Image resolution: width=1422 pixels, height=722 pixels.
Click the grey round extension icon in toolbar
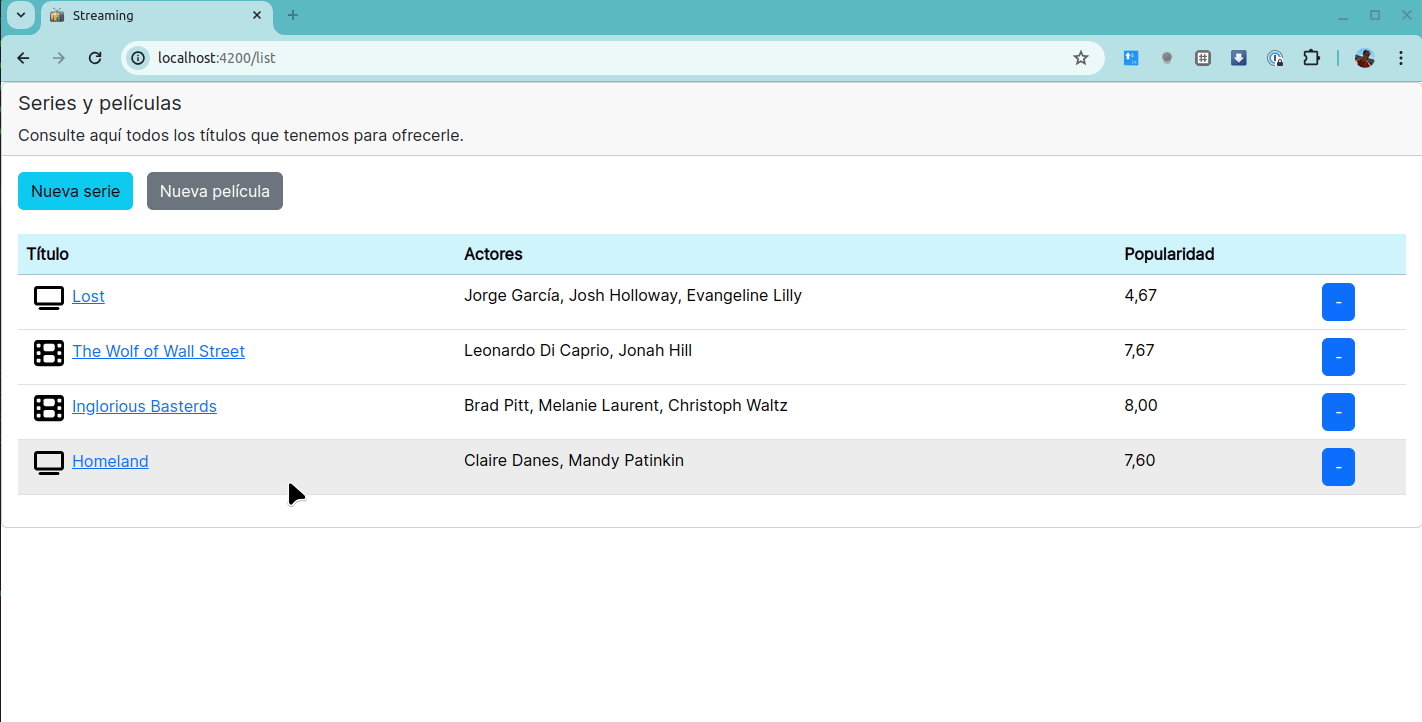click(x=1167, y=58)
